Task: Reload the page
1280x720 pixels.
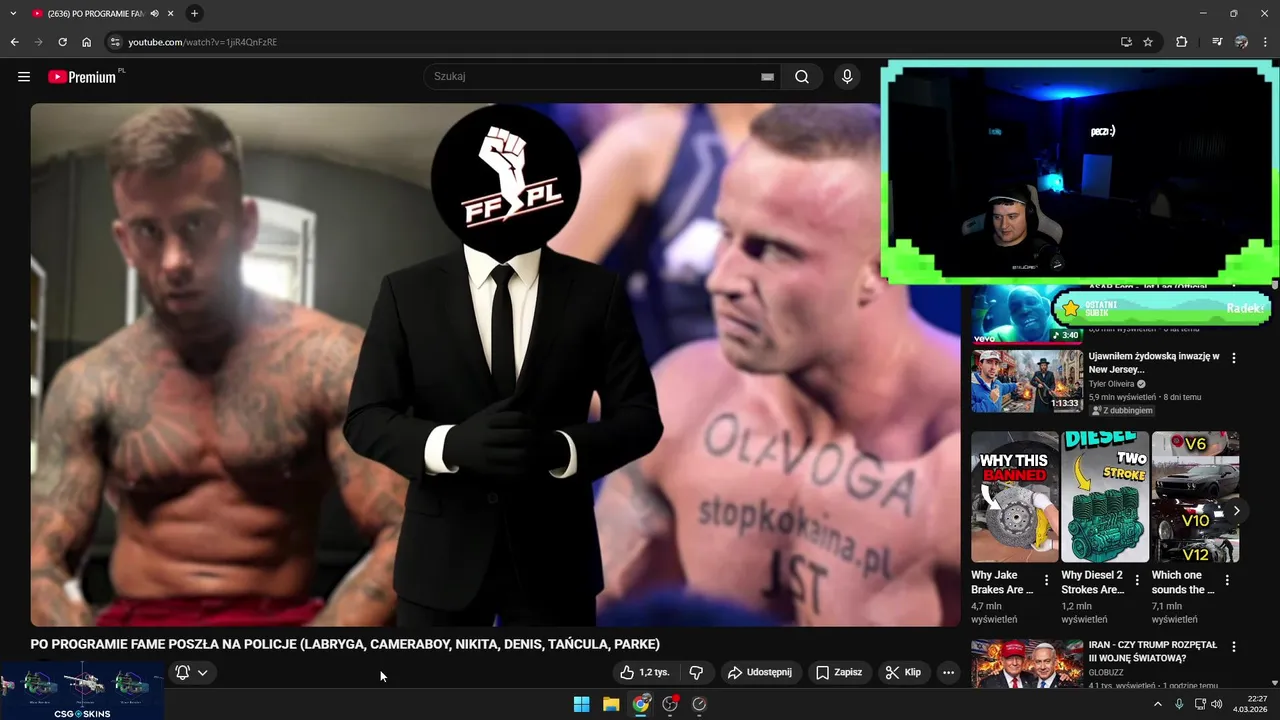Action: pos(62,42)
